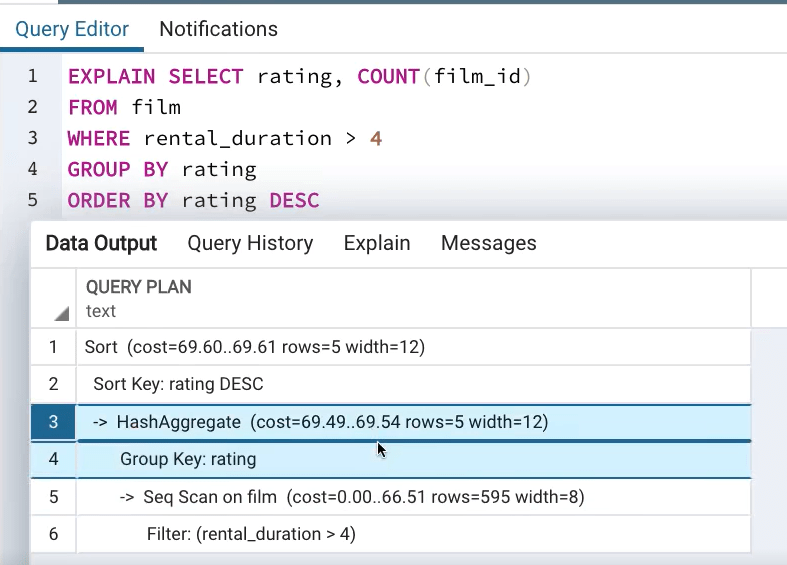Image resolution: width=787 pixels, height=565 pixels.
Task: Click the EXPLAIN keyword in editor line 1
Action: (x=111, y=77)
